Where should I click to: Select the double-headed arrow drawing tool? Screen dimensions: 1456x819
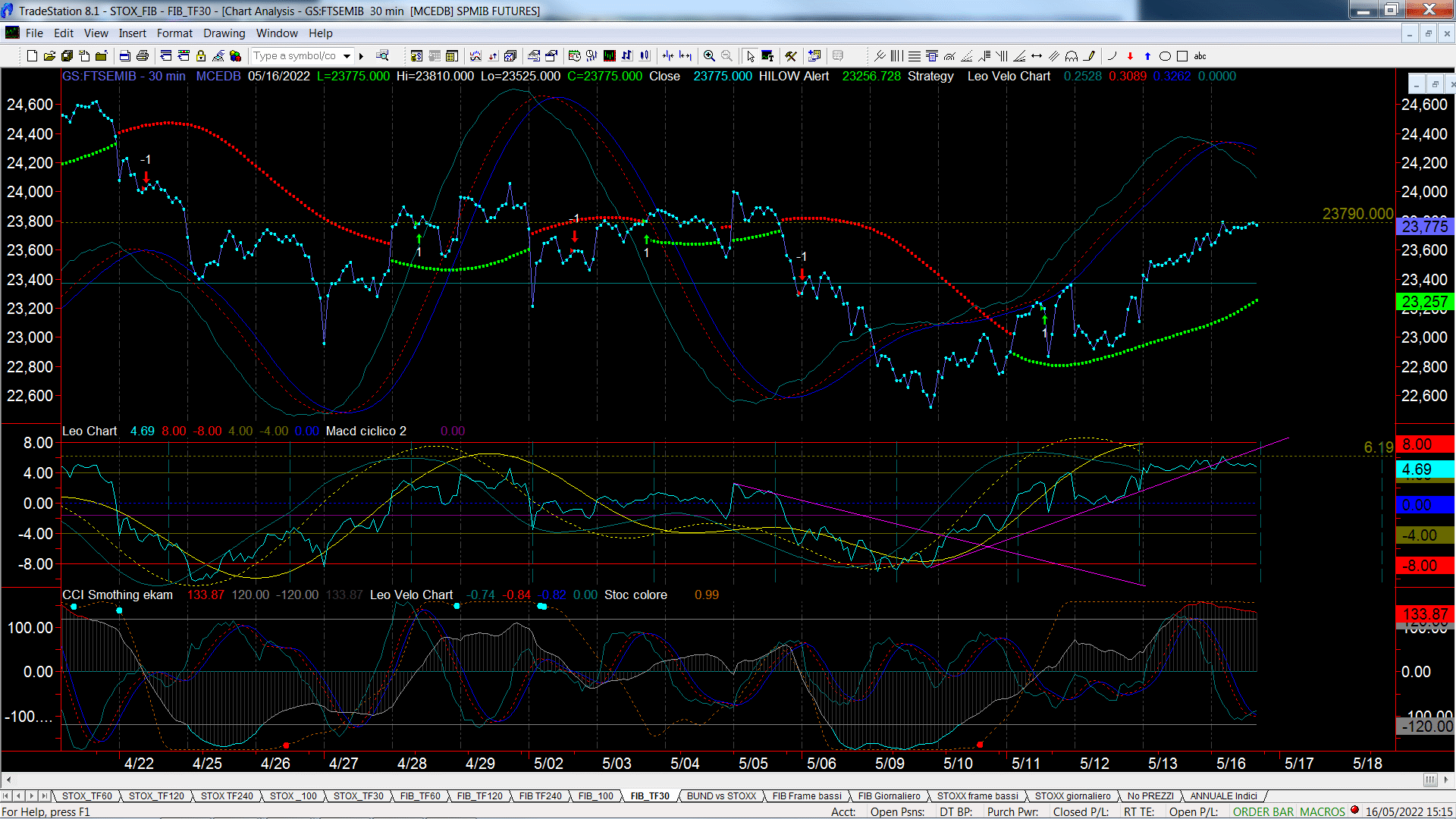click(1037, 56)
